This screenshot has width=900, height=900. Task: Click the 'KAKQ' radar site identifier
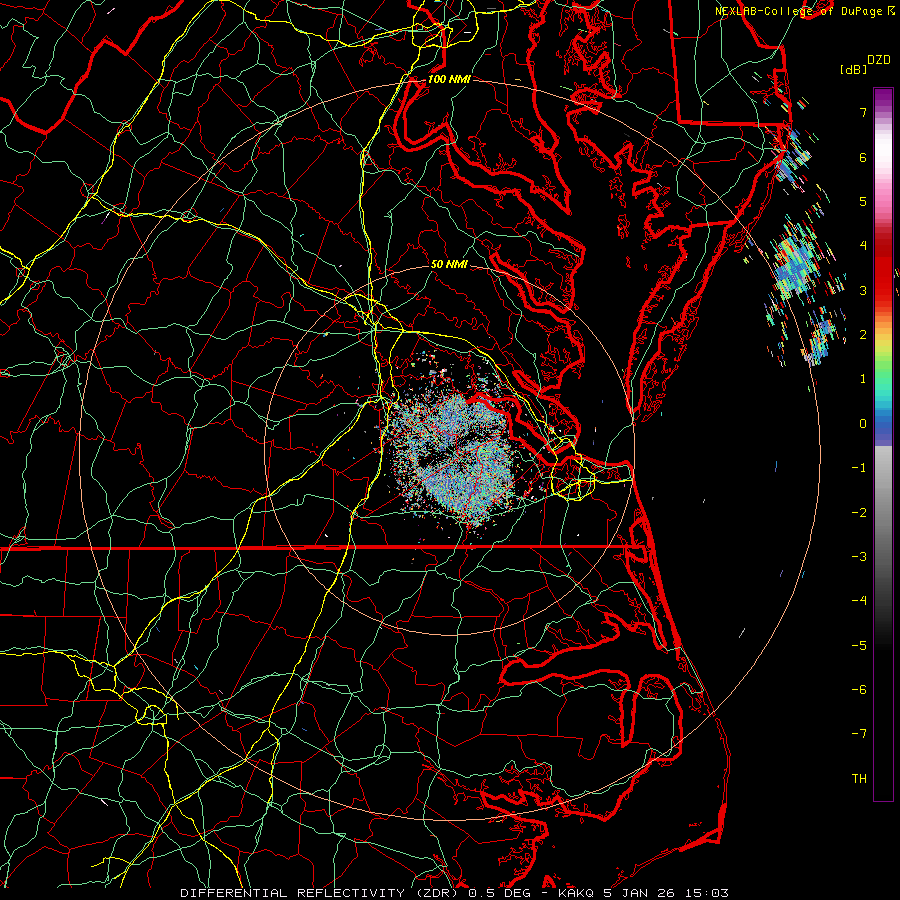pos(577,893)
